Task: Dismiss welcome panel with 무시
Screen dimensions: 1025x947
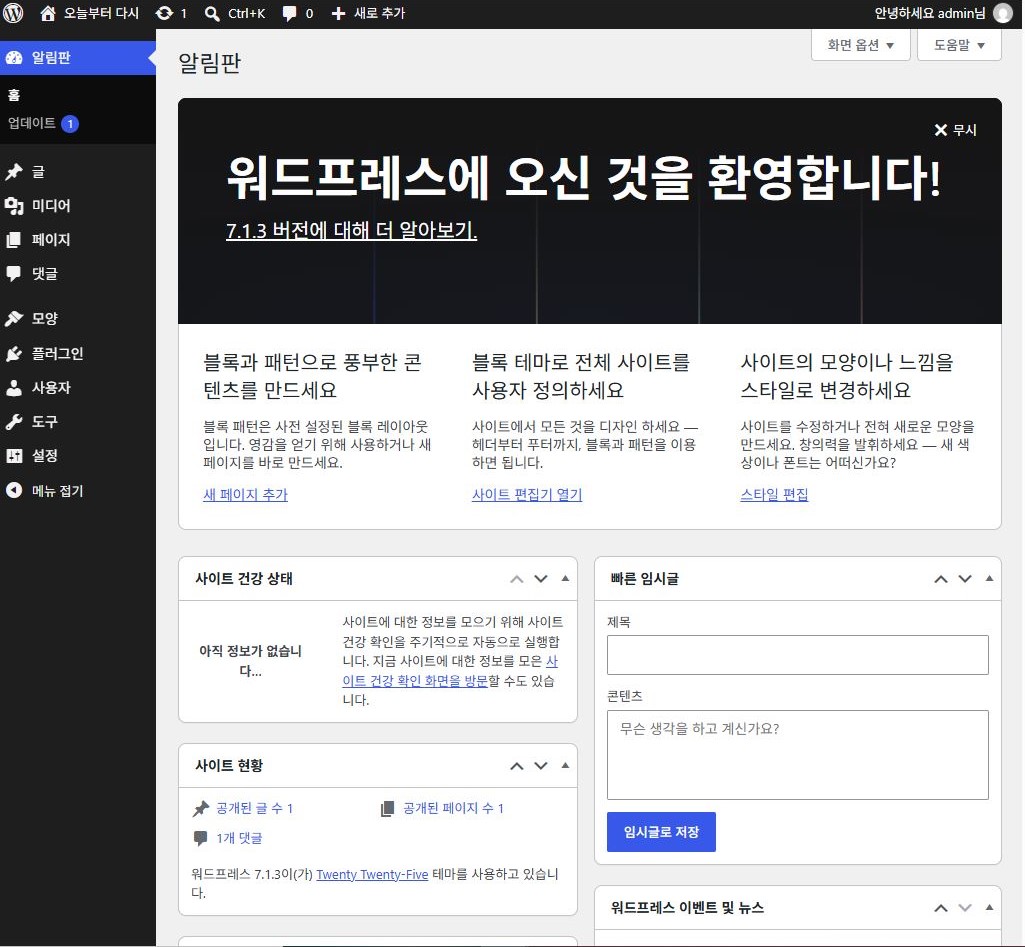Action: point(955,130)
